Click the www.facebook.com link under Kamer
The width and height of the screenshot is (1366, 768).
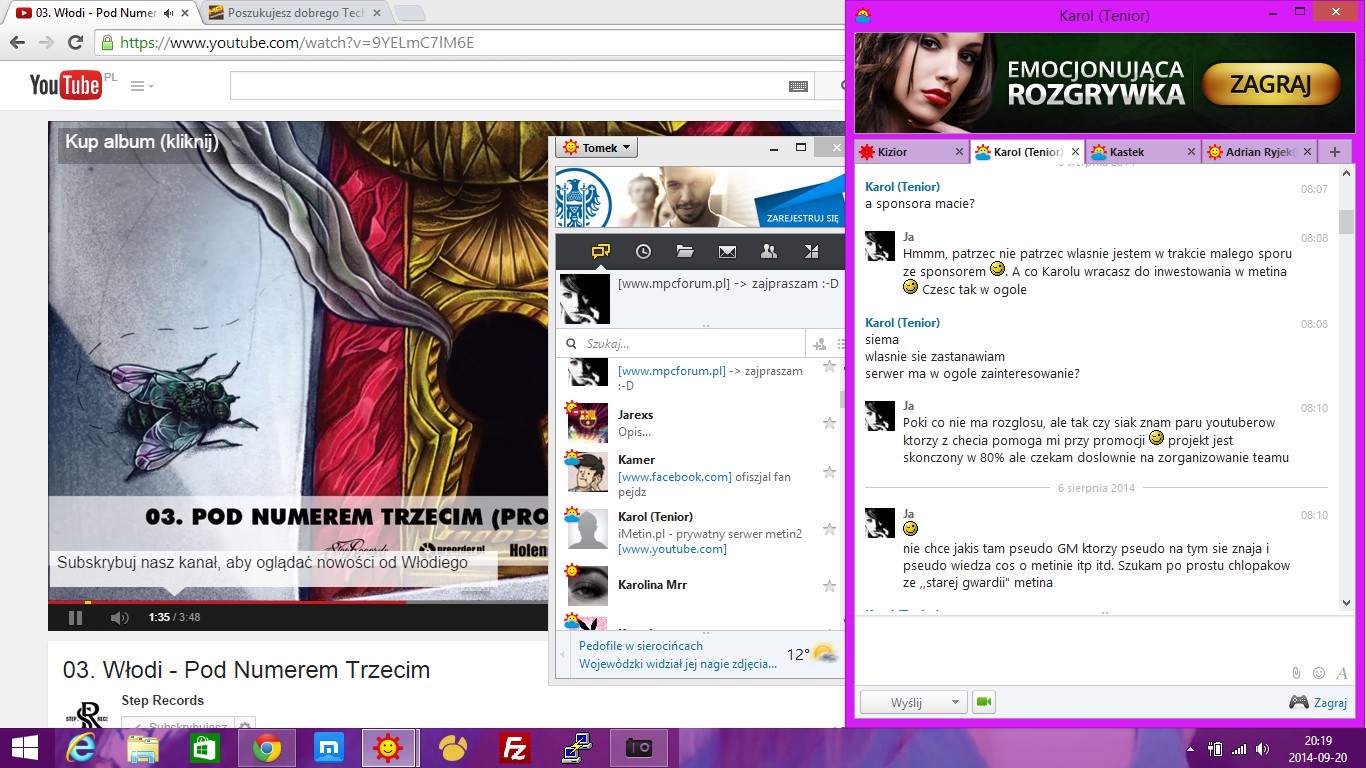[675, 477]
